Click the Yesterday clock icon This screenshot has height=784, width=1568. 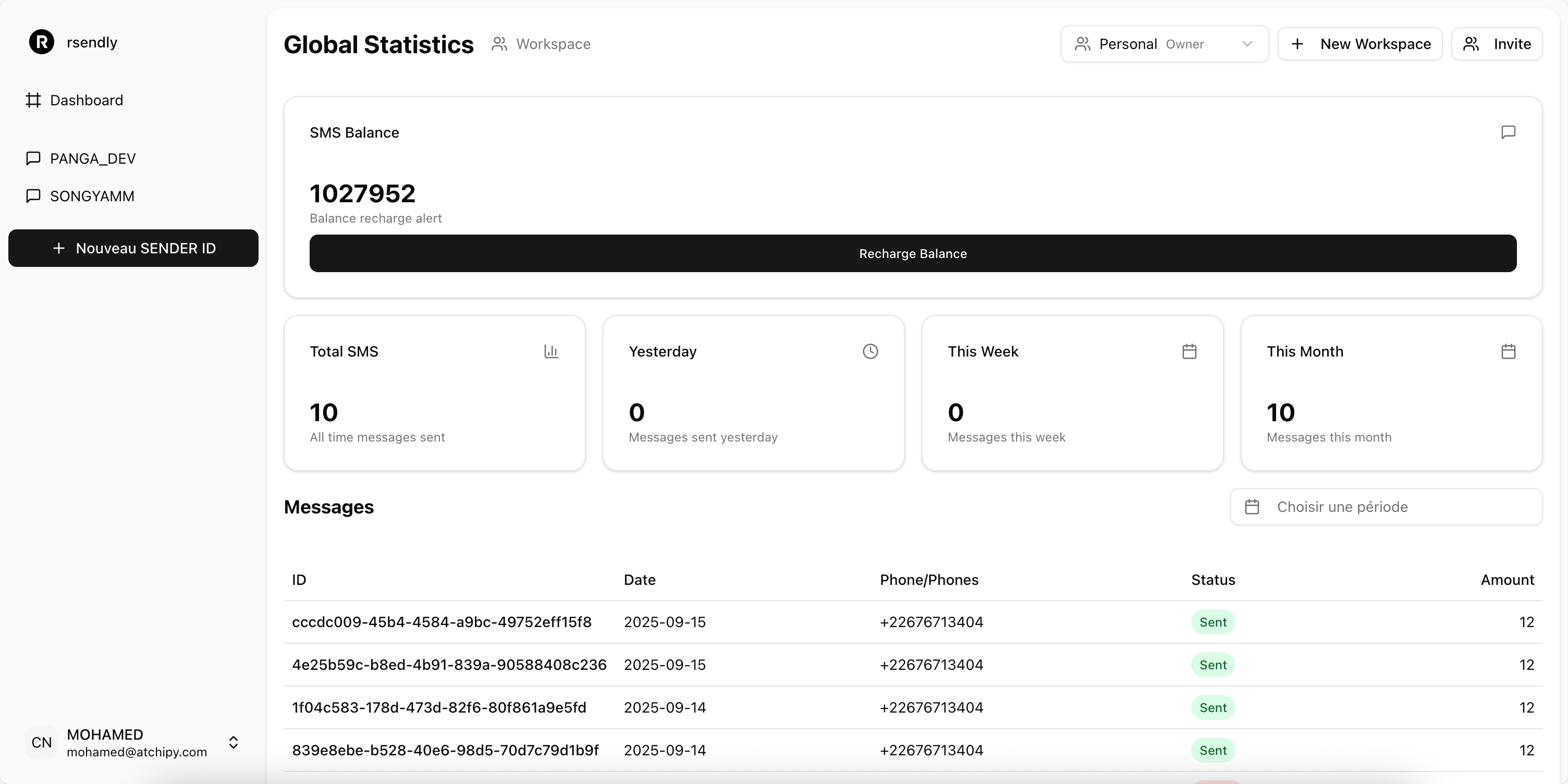pos(870,351)
